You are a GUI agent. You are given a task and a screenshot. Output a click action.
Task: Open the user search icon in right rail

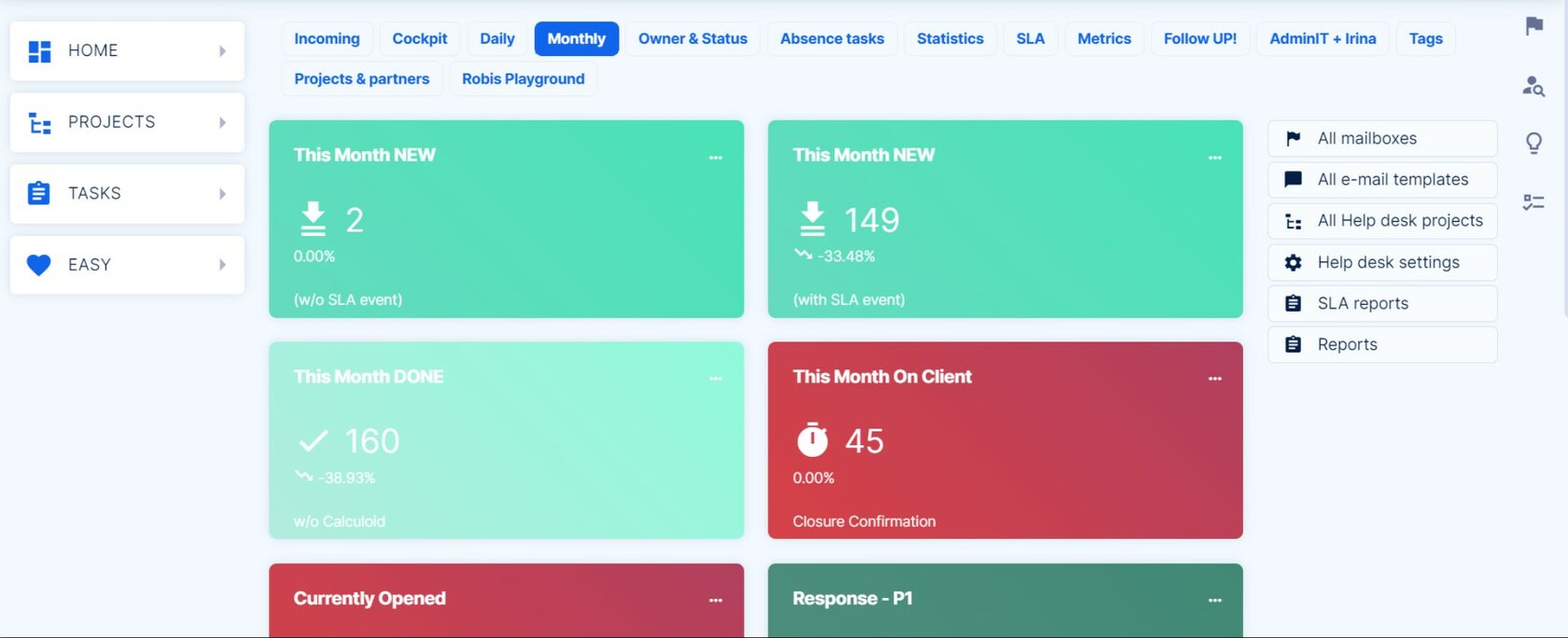[1533, 86]
